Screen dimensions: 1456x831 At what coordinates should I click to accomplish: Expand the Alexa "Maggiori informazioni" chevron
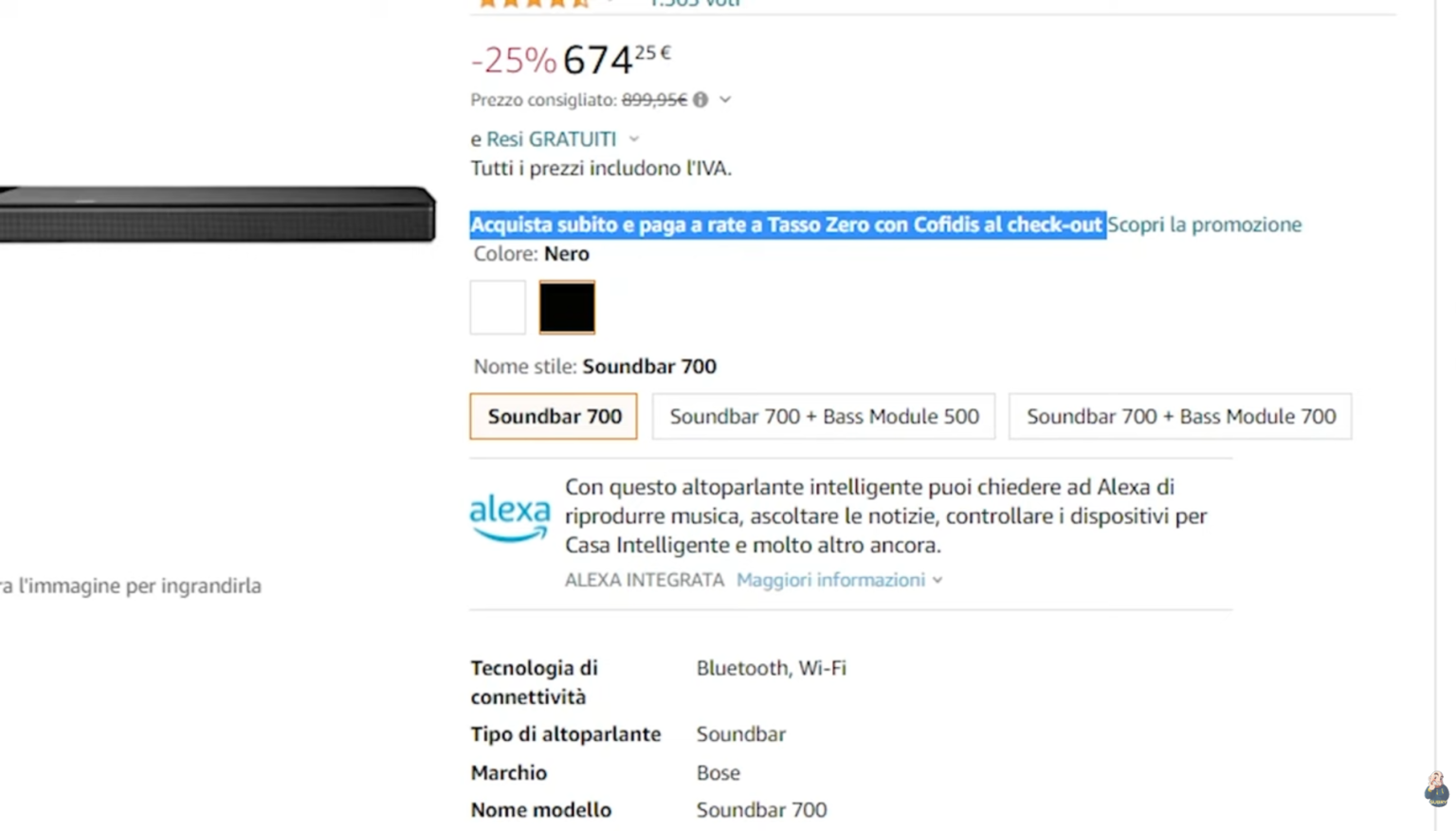click(x=937, y=580)
